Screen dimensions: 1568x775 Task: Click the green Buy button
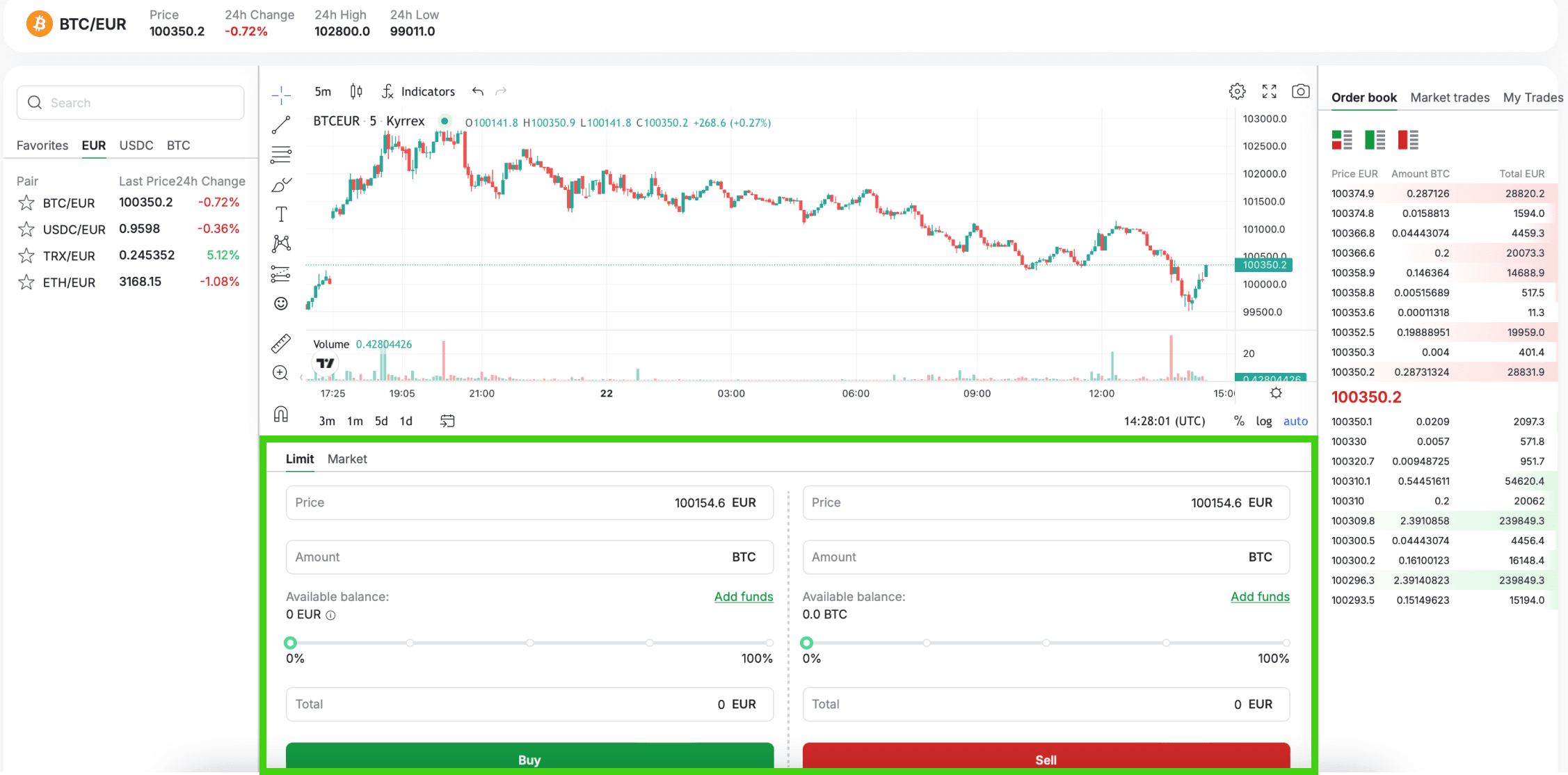529,757
